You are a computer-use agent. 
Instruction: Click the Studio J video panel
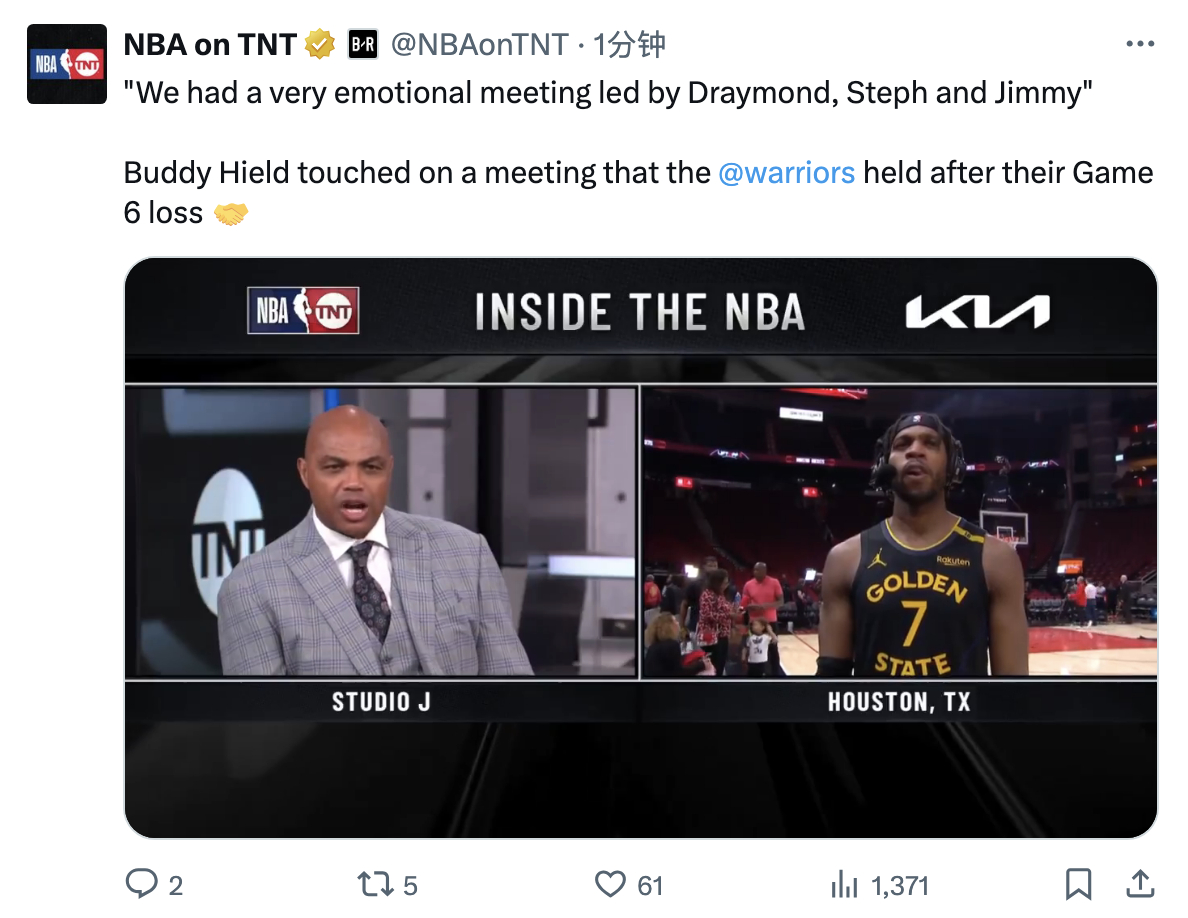pyautogui.click(x=381, y=532)
